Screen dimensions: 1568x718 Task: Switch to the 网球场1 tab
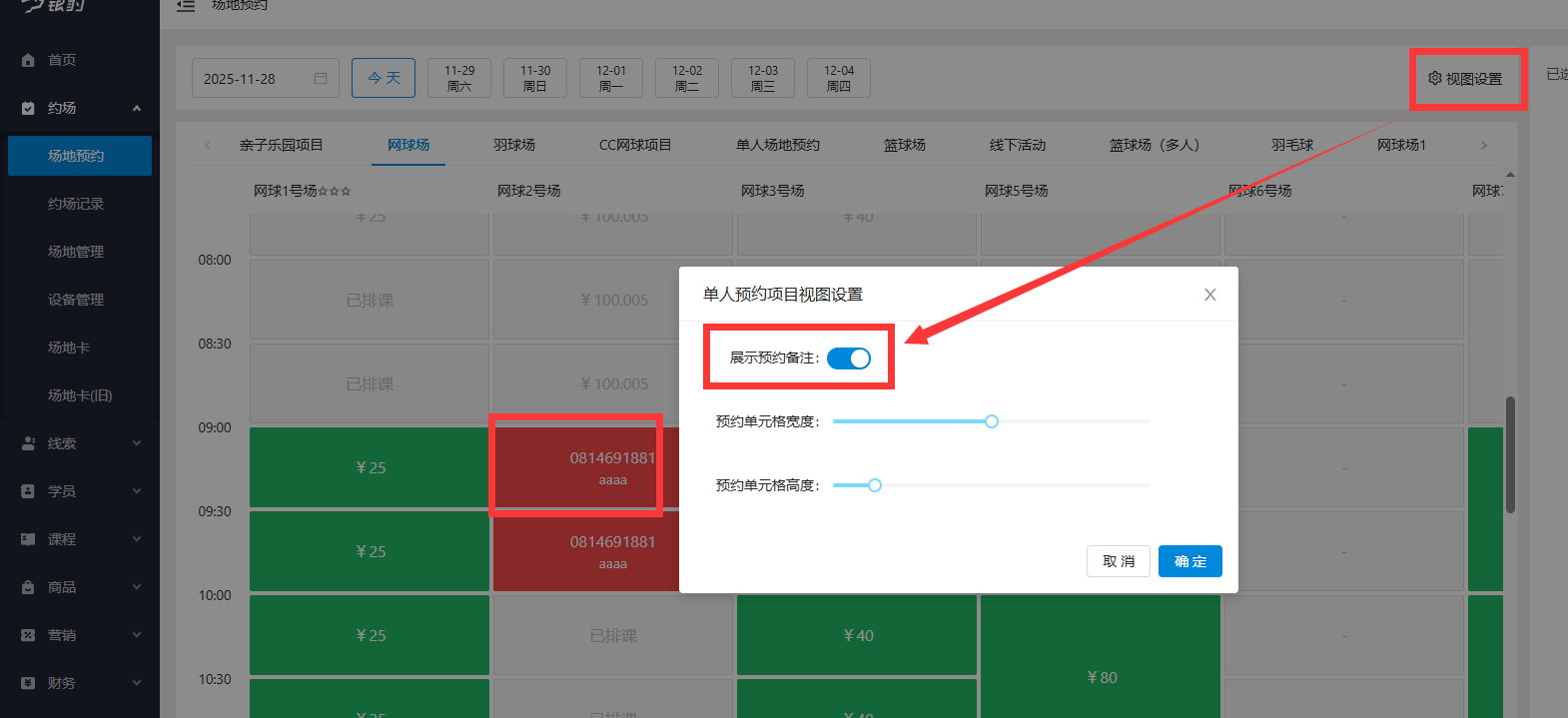(x=1401, y=145)
